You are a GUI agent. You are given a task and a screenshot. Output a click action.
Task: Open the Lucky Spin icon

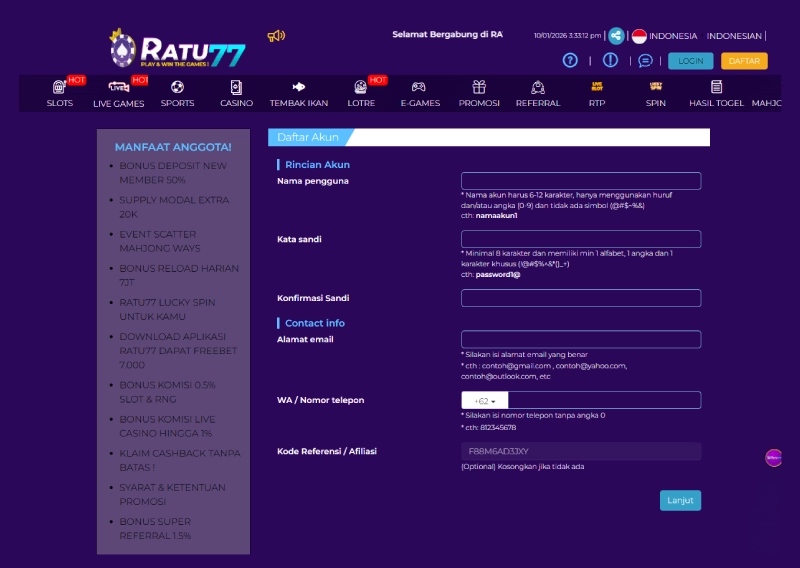656,86
